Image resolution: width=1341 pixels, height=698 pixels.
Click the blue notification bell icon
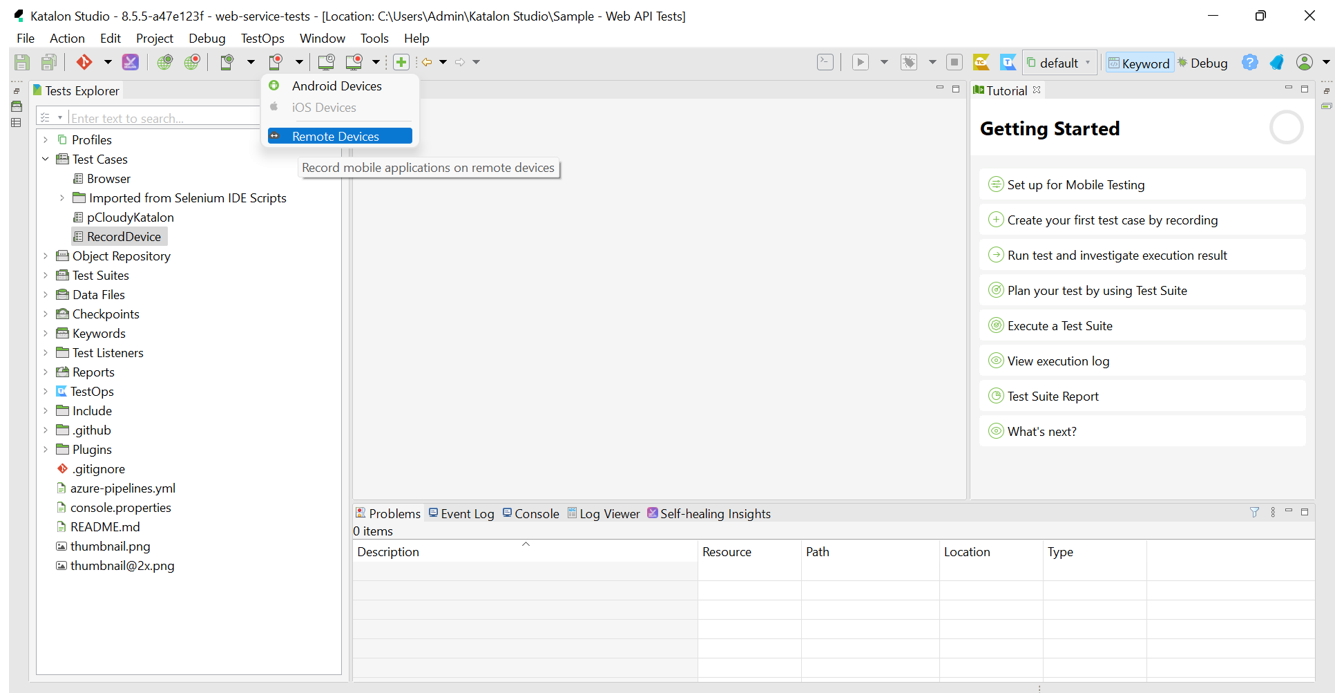pyautogui.click(x=1277, y=62)
